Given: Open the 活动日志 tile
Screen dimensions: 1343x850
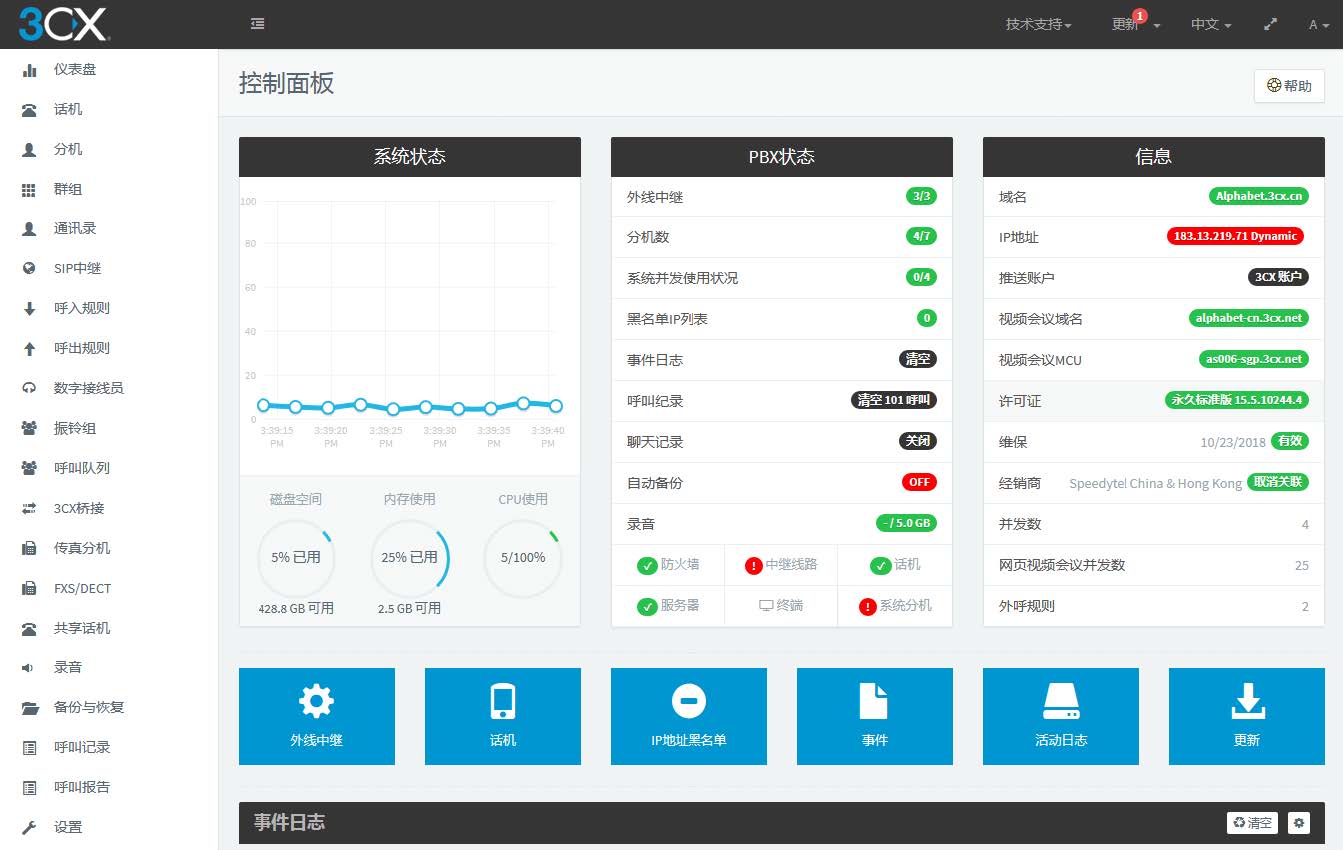Looking at the screenshot, I should [x=1061, y=716].
